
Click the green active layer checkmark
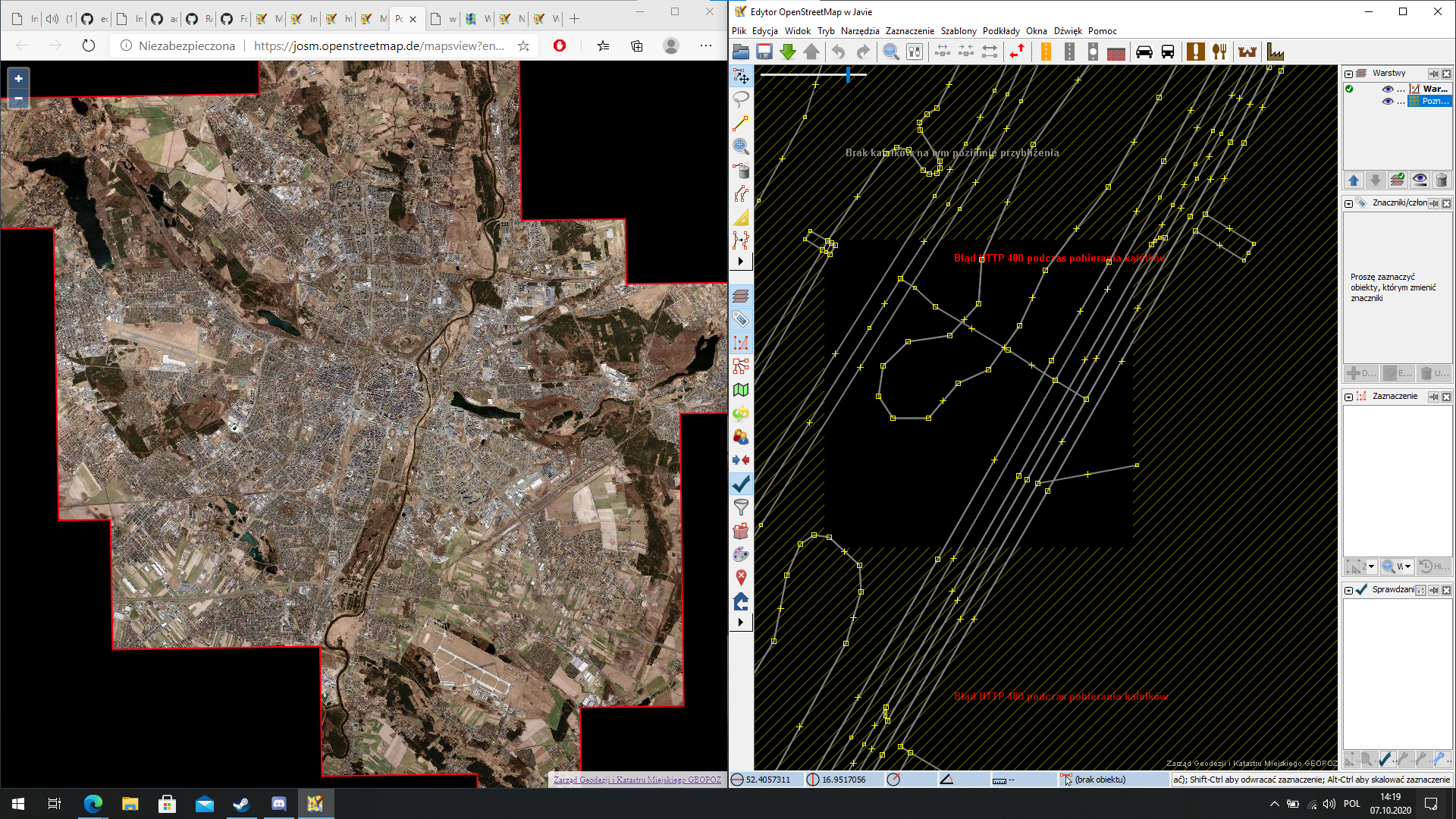tap(1349, 89)
